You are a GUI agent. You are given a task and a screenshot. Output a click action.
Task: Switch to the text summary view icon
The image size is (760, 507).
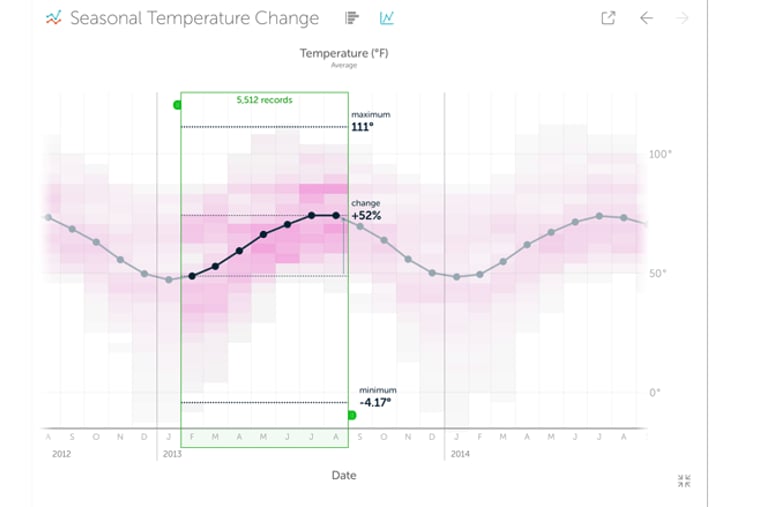[352, 18]
